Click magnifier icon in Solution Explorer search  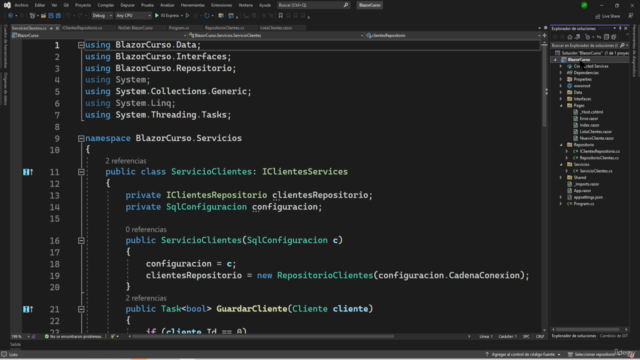coord(622,45)
